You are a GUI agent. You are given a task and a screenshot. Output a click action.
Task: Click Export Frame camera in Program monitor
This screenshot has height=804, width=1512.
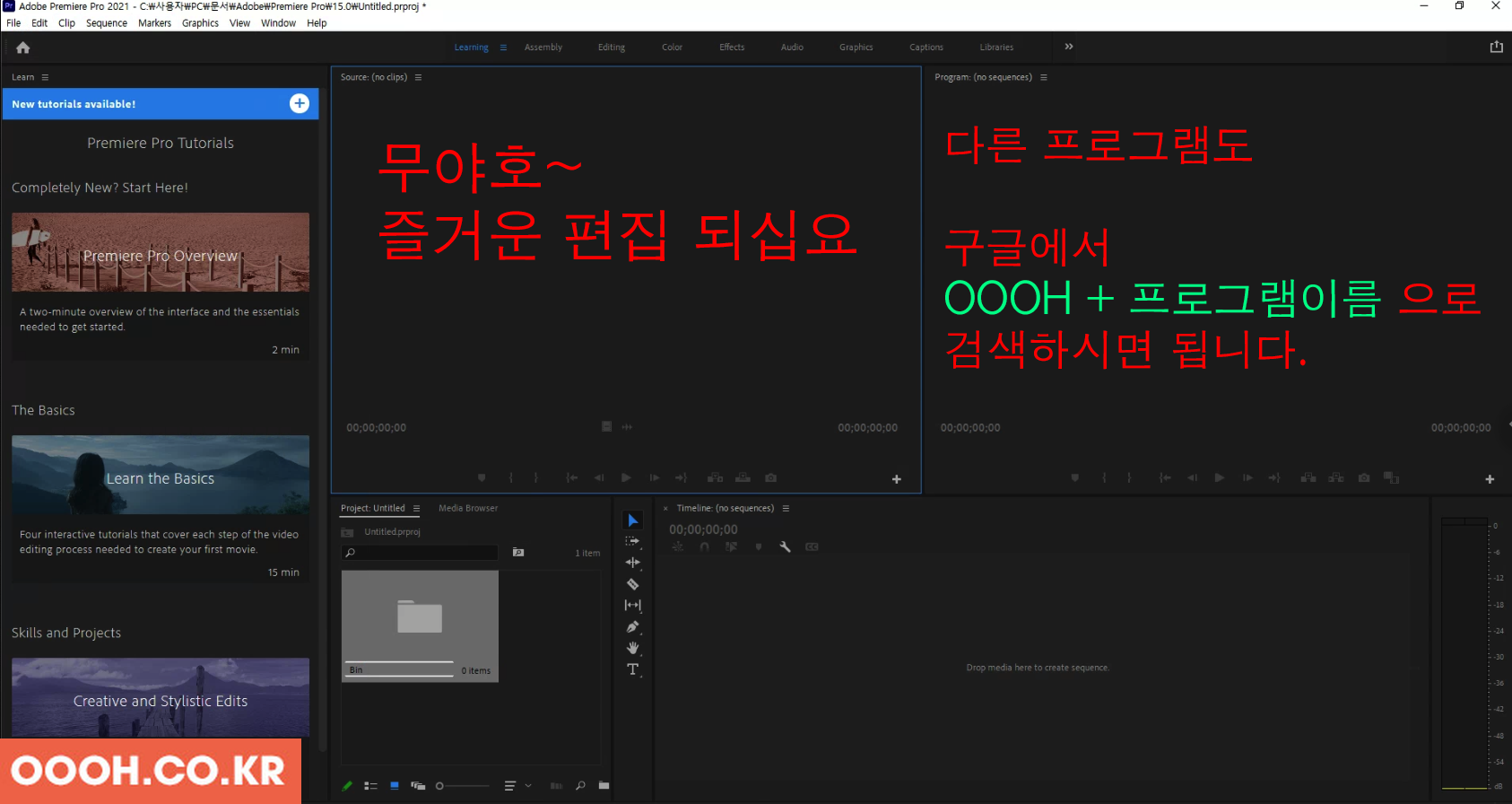[1364, 477]
